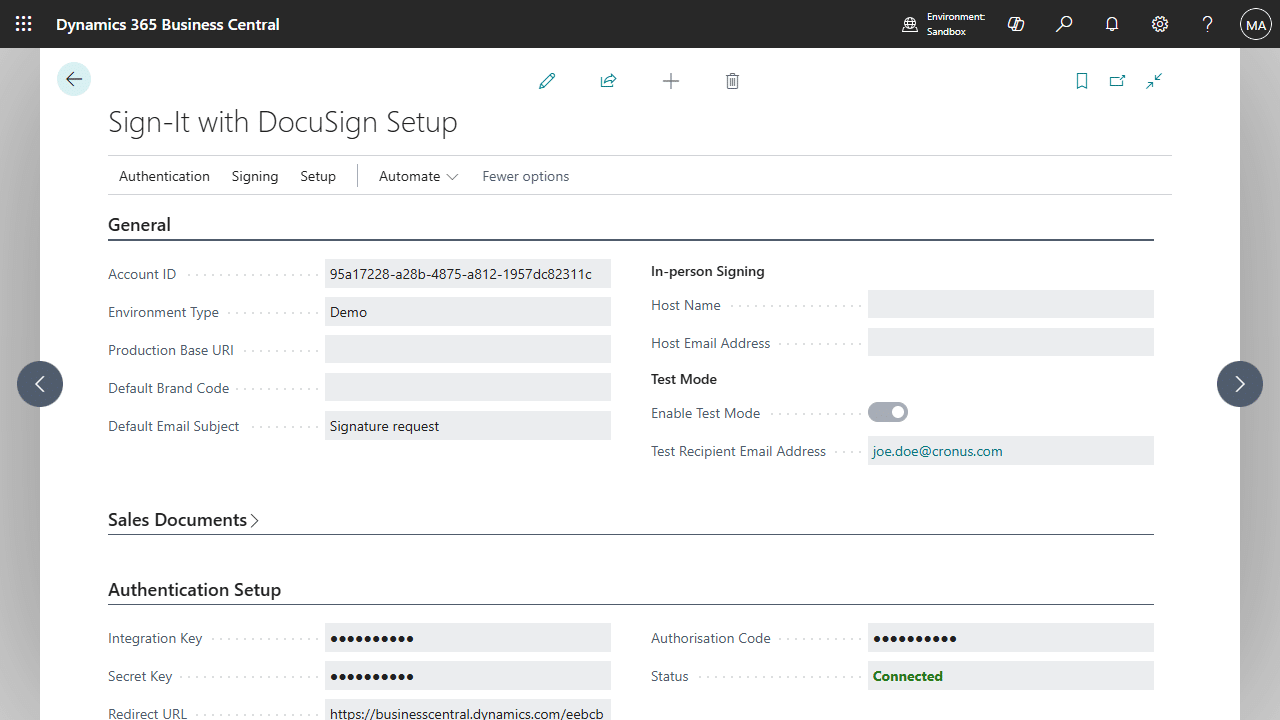The height and width of the screenshot is (720, 1280).
Task: Open the Signing menu item
Action: 255,176
